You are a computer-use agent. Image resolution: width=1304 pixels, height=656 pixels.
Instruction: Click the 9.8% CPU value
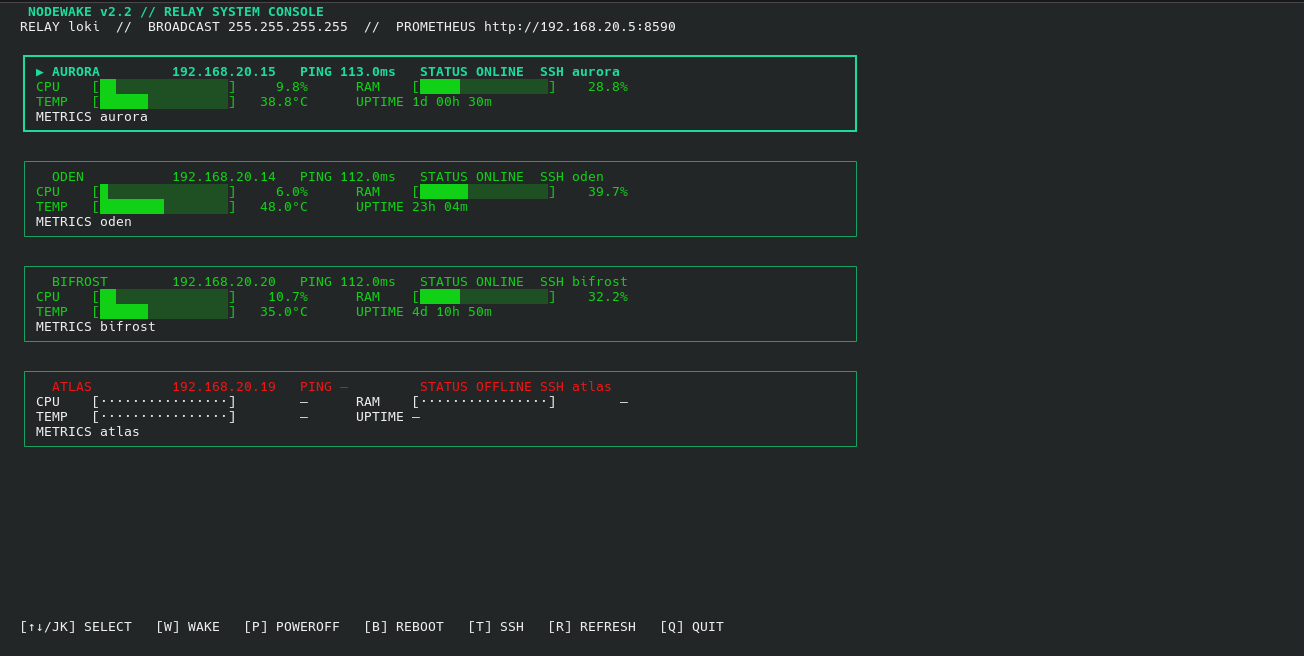tap(292, 87)
